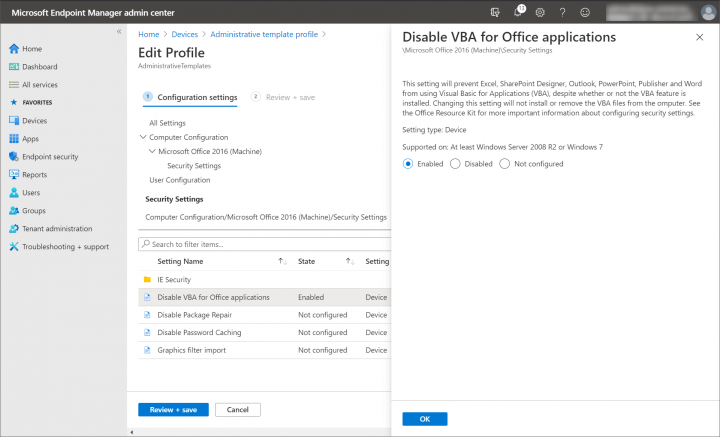Open Tenant administration in sidebar
Image resolution: width=720 pixels, height=437 pixels.
57,229
